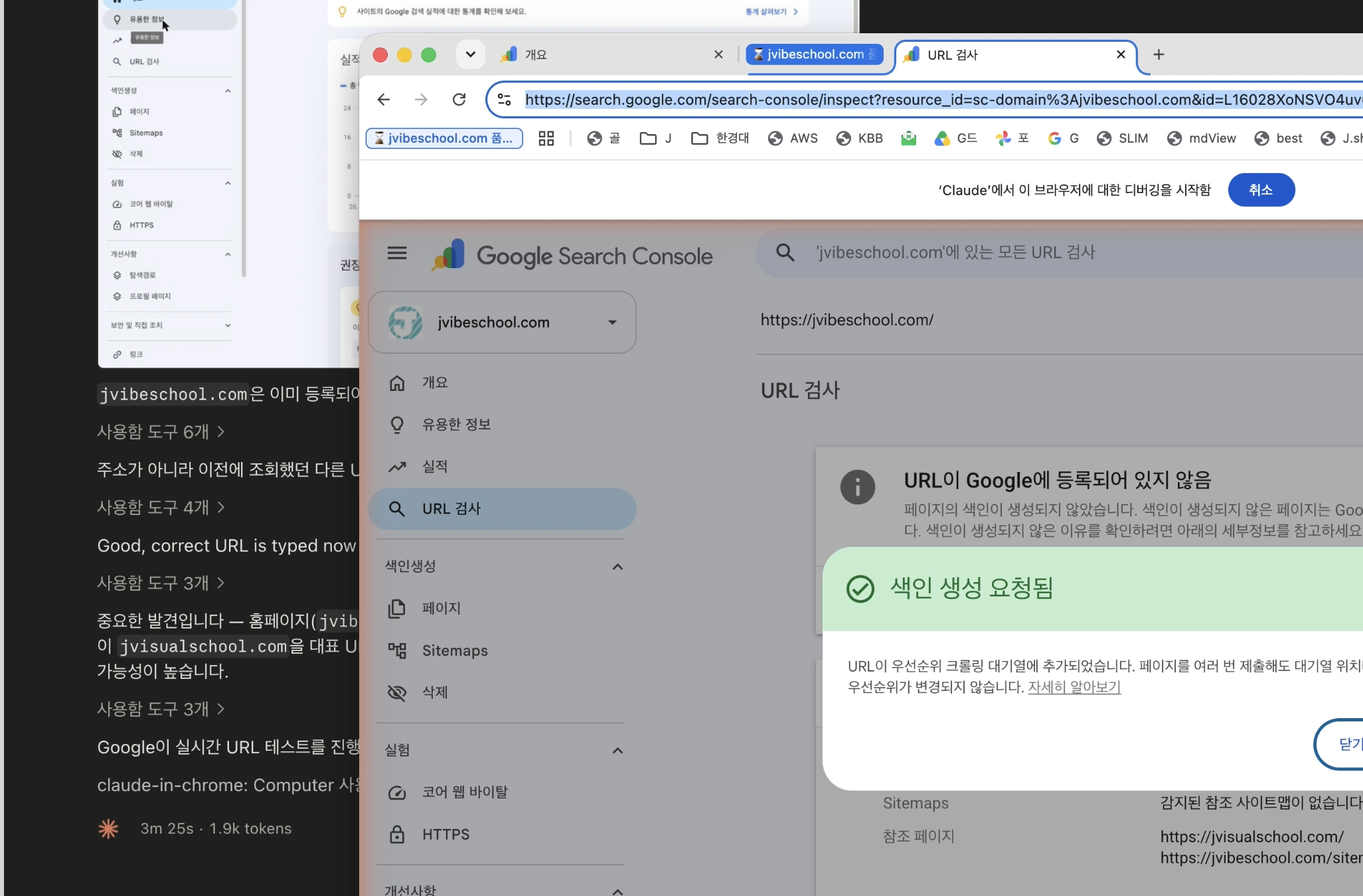This screenshot has height=896, width=1363.
Task: Open the green mail bookmark icon
Action: pos(908,138)
